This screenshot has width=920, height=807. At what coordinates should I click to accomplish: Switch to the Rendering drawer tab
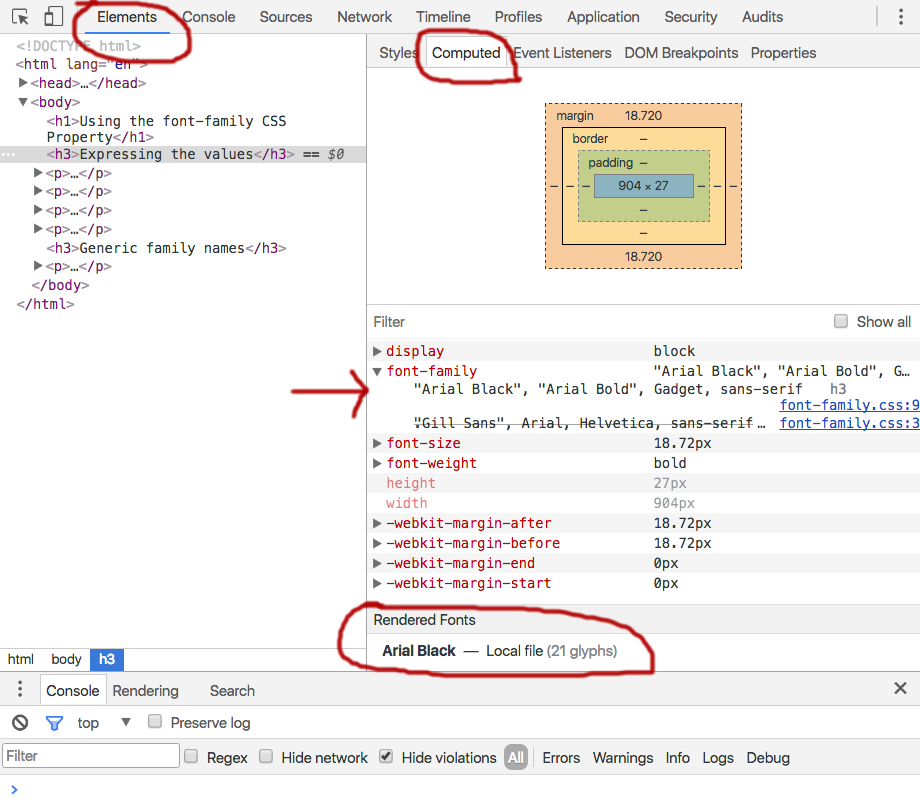[146, 691]
